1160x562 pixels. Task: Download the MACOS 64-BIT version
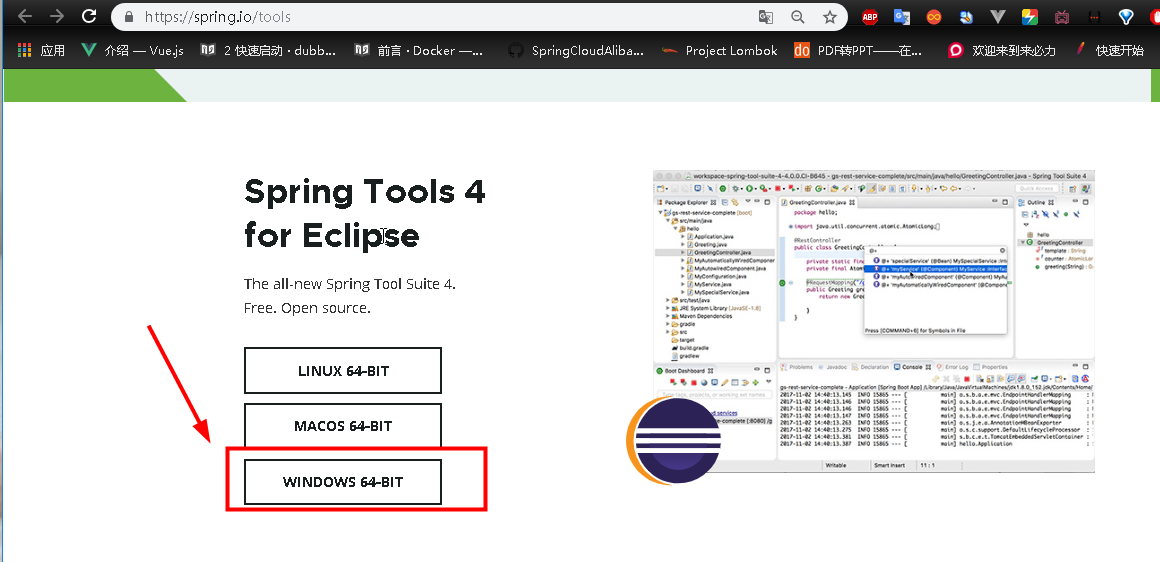click(343, 426)
